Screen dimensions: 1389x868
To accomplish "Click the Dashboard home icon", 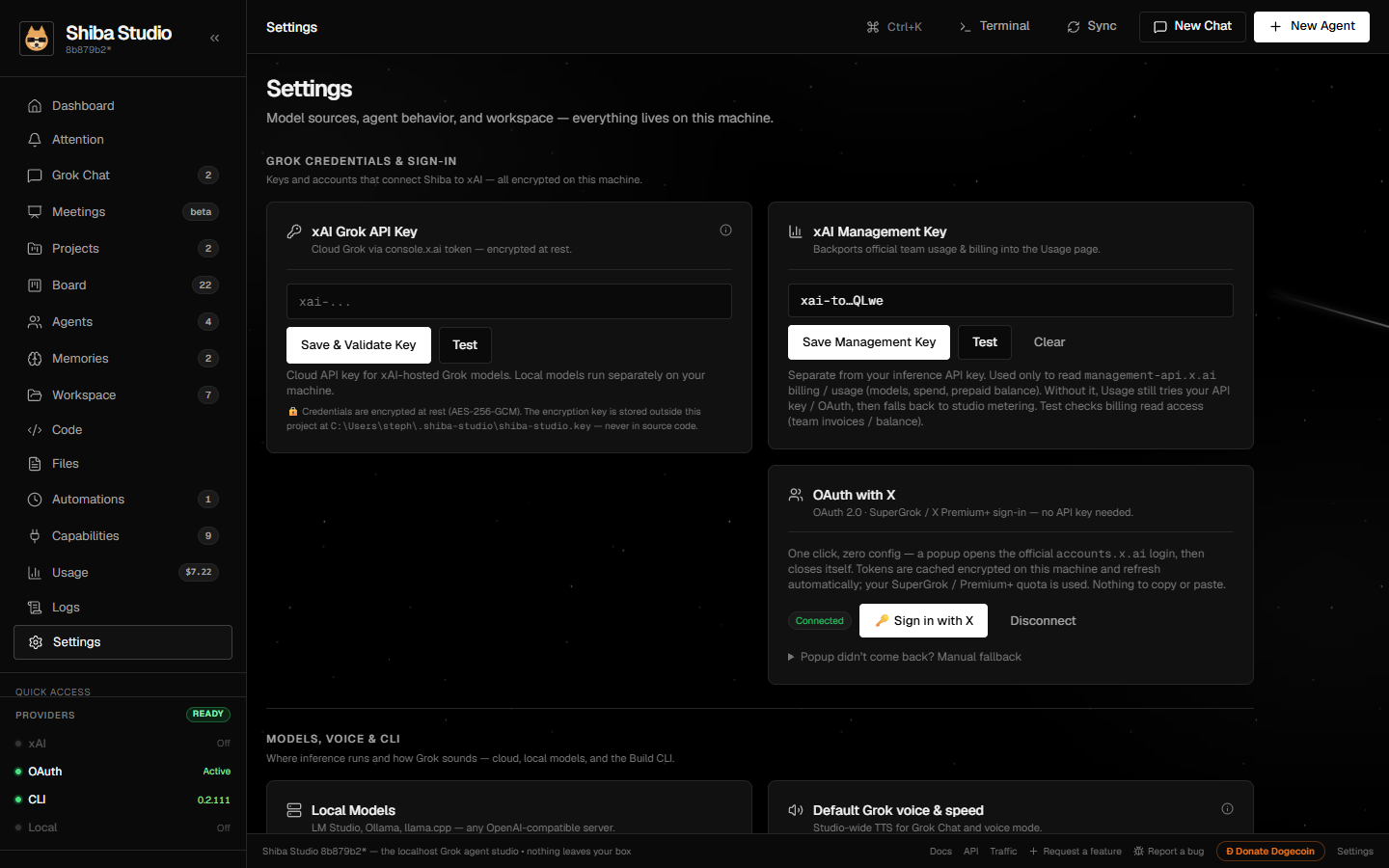I will pyautogui.click(x=35, y=106).
